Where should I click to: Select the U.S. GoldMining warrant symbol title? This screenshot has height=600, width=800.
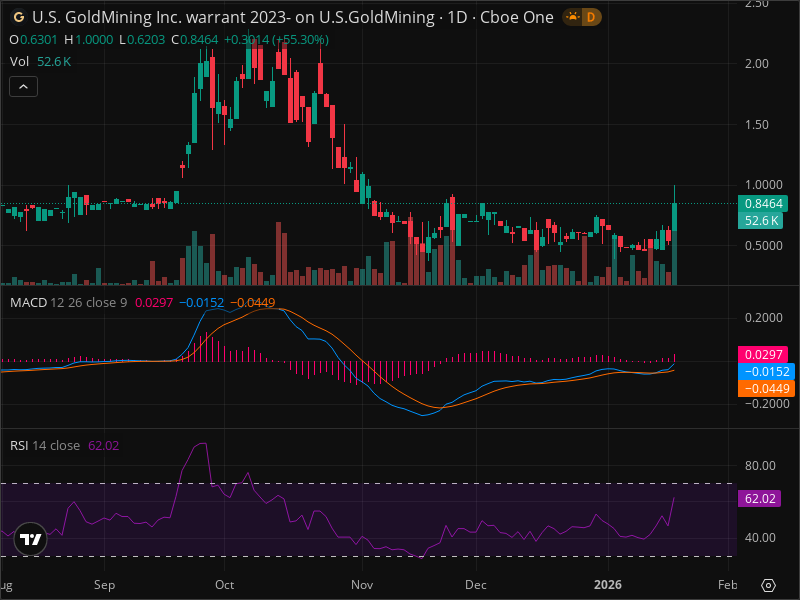click(292, 17)
